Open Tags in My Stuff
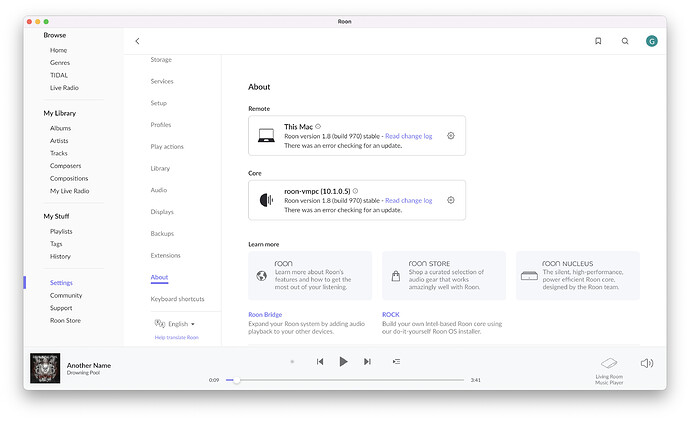The height and width of the screenshot is (421, 690). click(56, 244)
